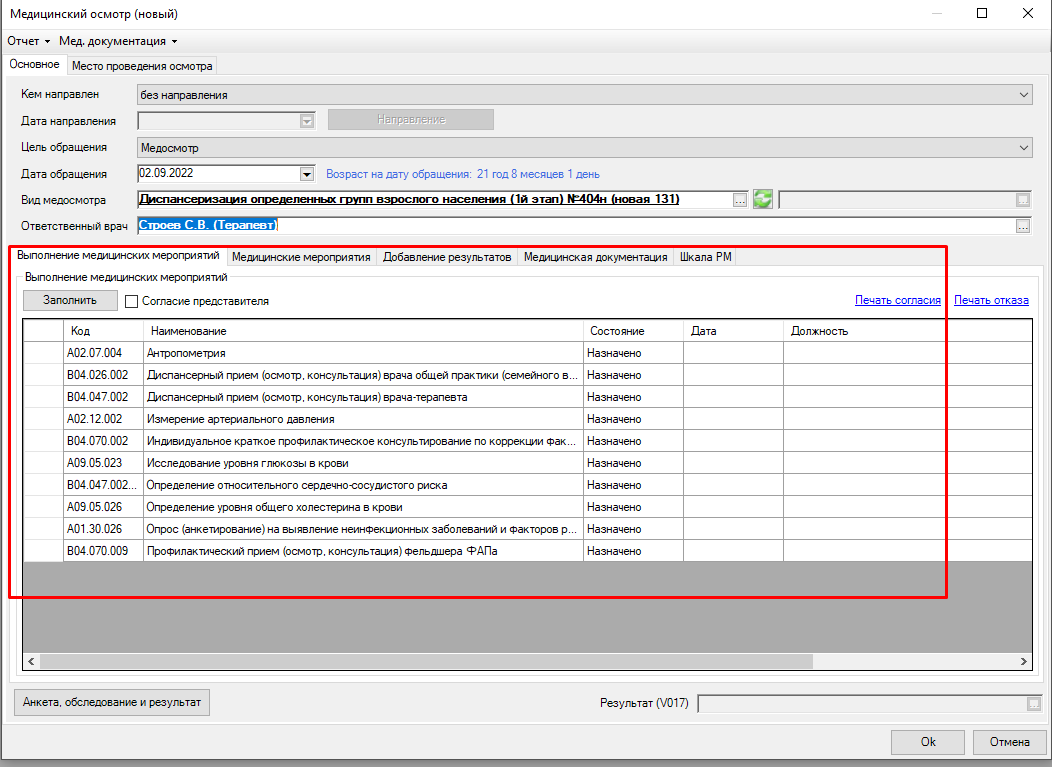Screen dimensions: 1052x767
Task: Click the Печать отказа link
Action: 991,300
